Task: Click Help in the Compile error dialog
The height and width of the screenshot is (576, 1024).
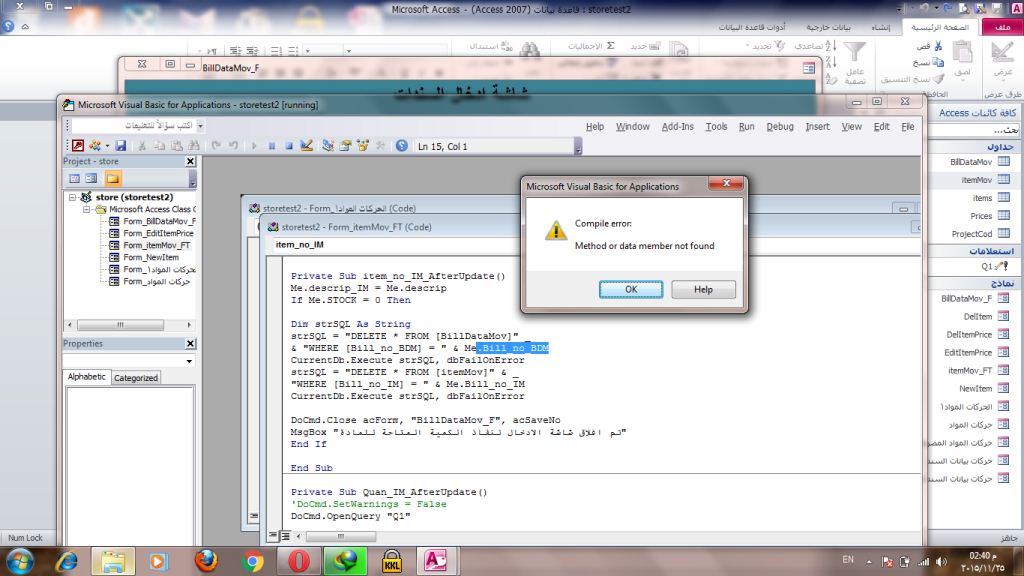Action: point(703,289)
